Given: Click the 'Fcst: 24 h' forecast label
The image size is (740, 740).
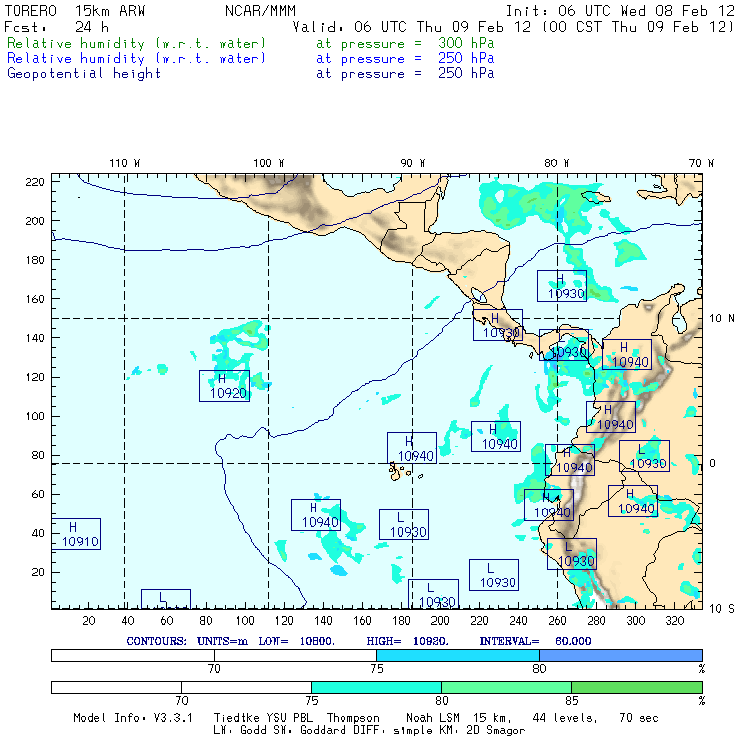Looking at the screenshot, I should point(56,27).
